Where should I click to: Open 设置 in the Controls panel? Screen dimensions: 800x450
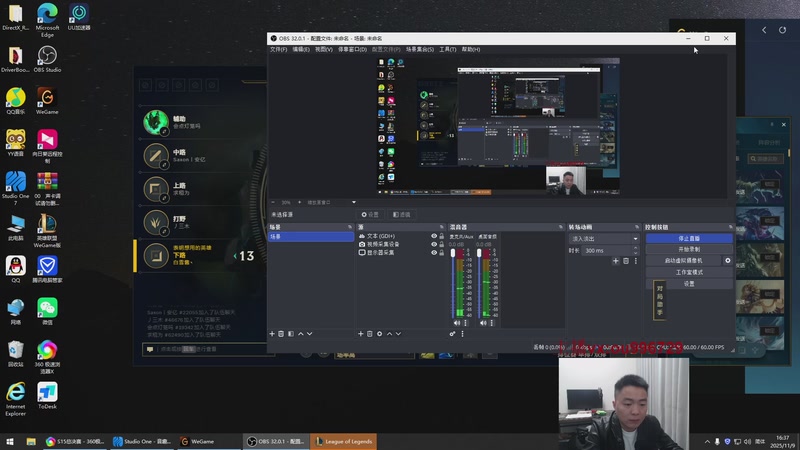(x=689, y=284)
